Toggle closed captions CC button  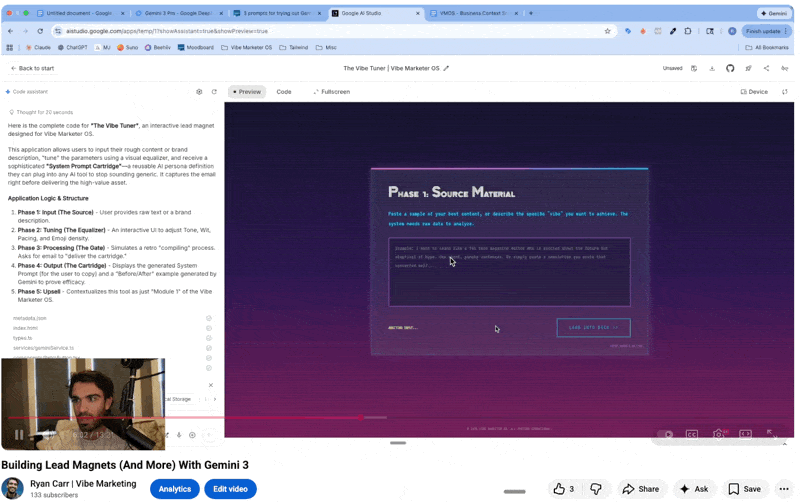pos(692,434)
